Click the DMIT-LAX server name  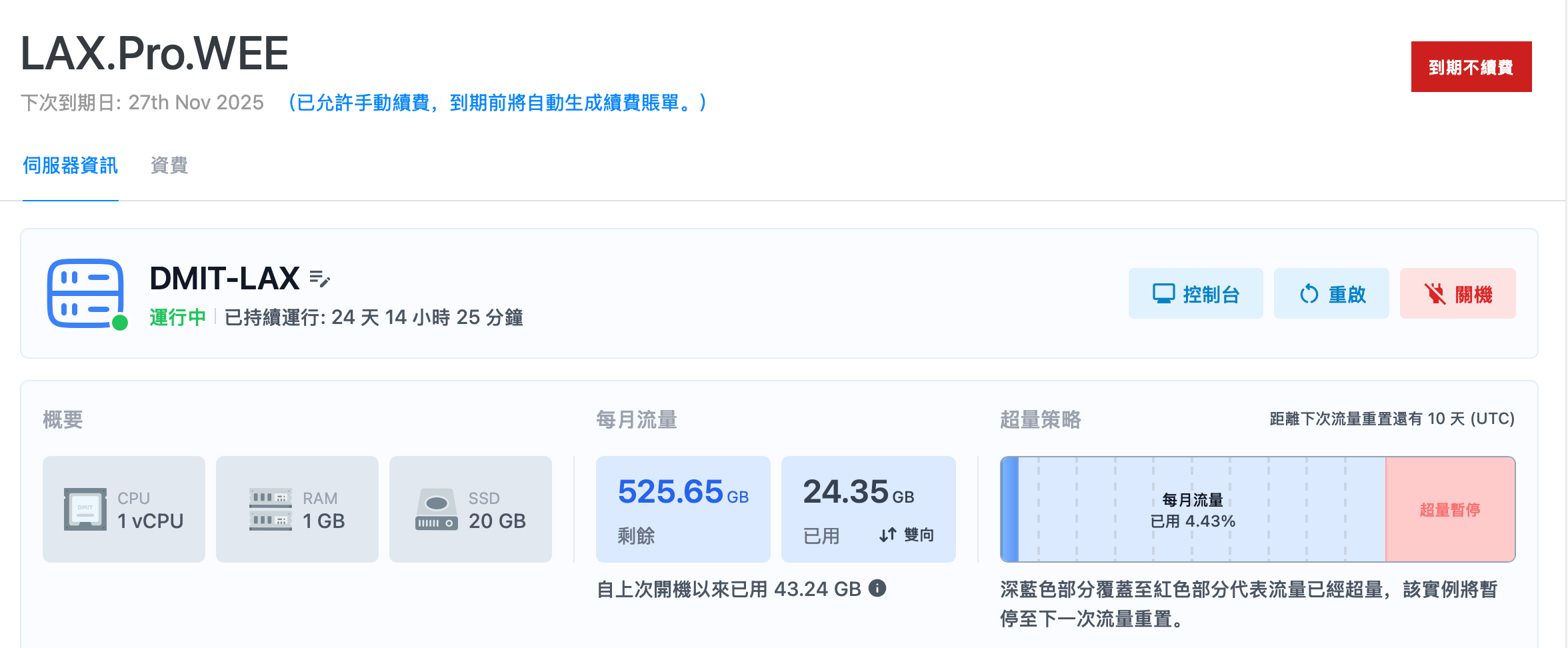[225, 278]
